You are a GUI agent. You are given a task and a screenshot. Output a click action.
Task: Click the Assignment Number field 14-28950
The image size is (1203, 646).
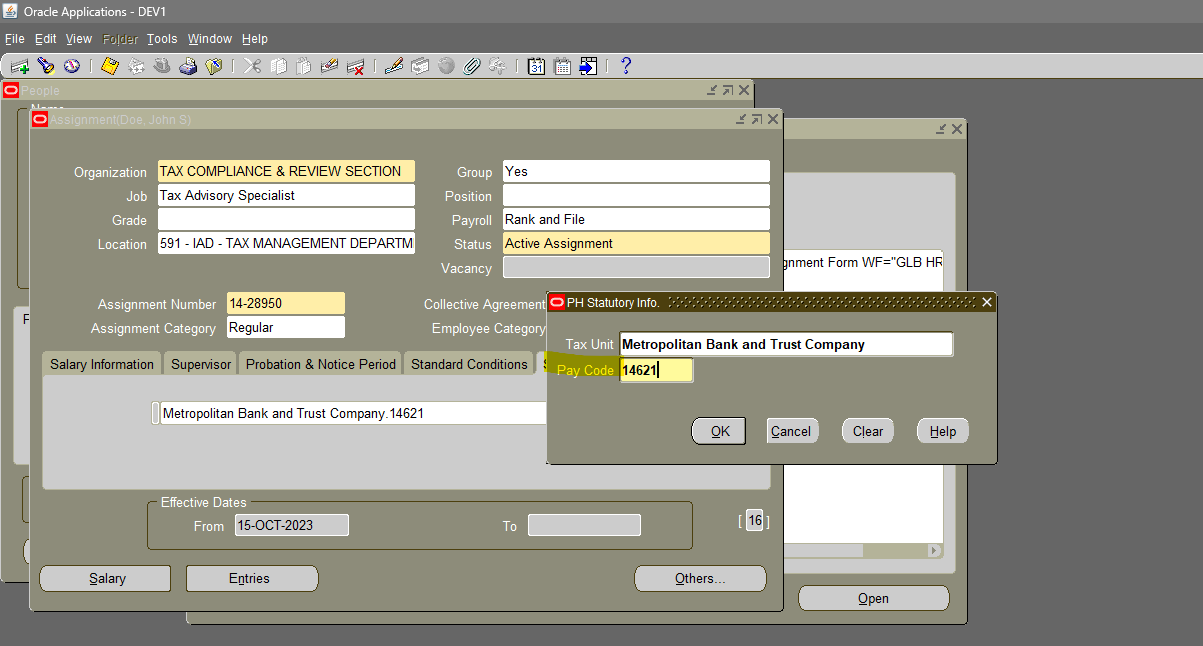pyautogui.click(x=286, y=303)
